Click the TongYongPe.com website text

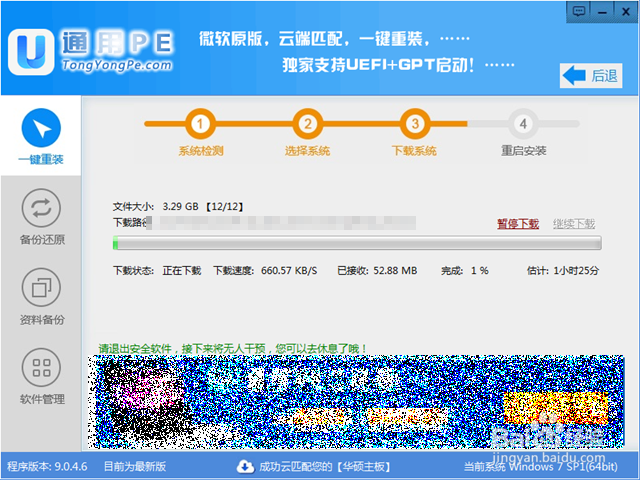coord(117,65)
